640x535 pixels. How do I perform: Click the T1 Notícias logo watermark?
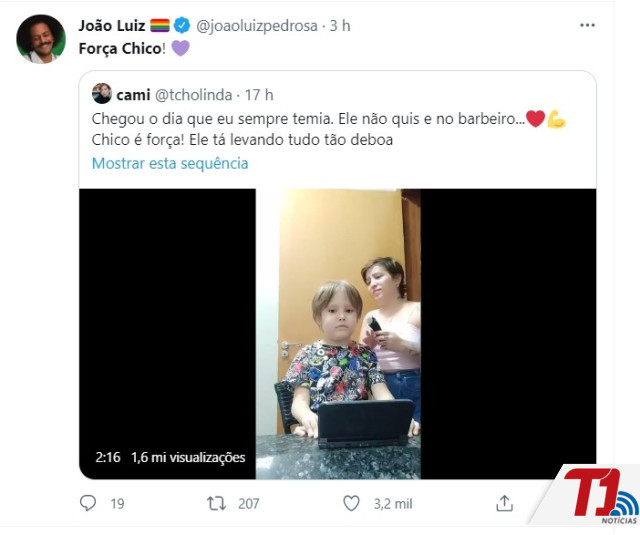600,496
